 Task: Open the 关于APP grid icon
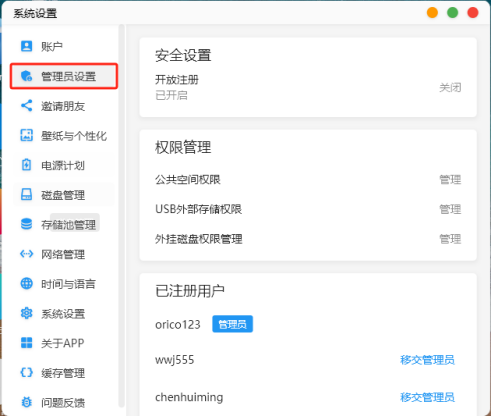pyautogui.click(x=27, y=343)
